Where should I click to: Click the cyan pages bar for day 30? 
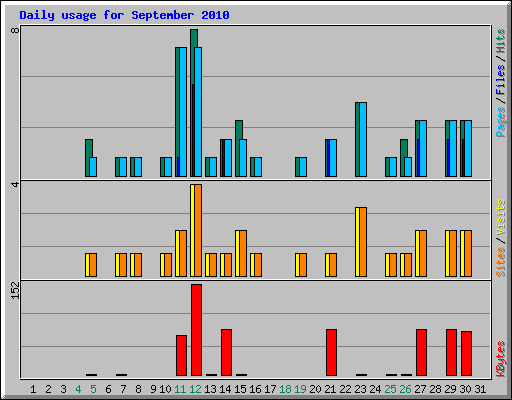click(x=468, y=149)
